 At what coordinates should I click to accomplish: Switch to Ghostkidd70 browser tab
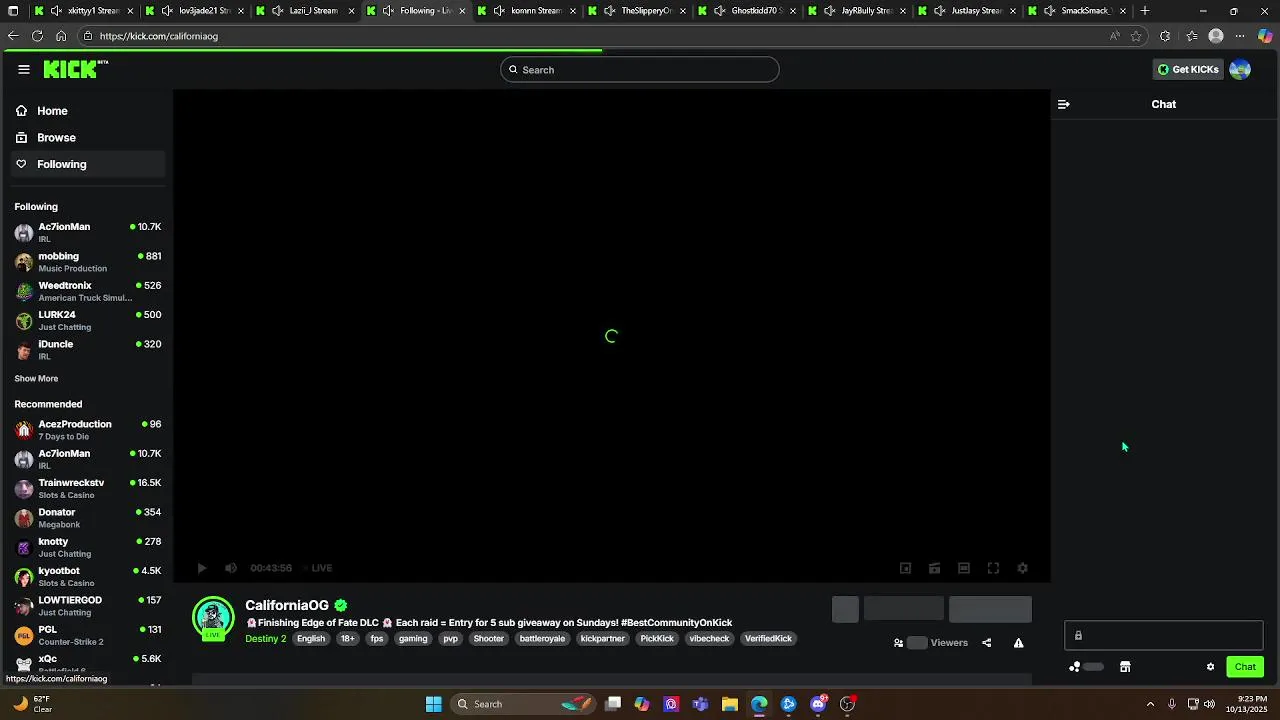[x=748, y=11]
